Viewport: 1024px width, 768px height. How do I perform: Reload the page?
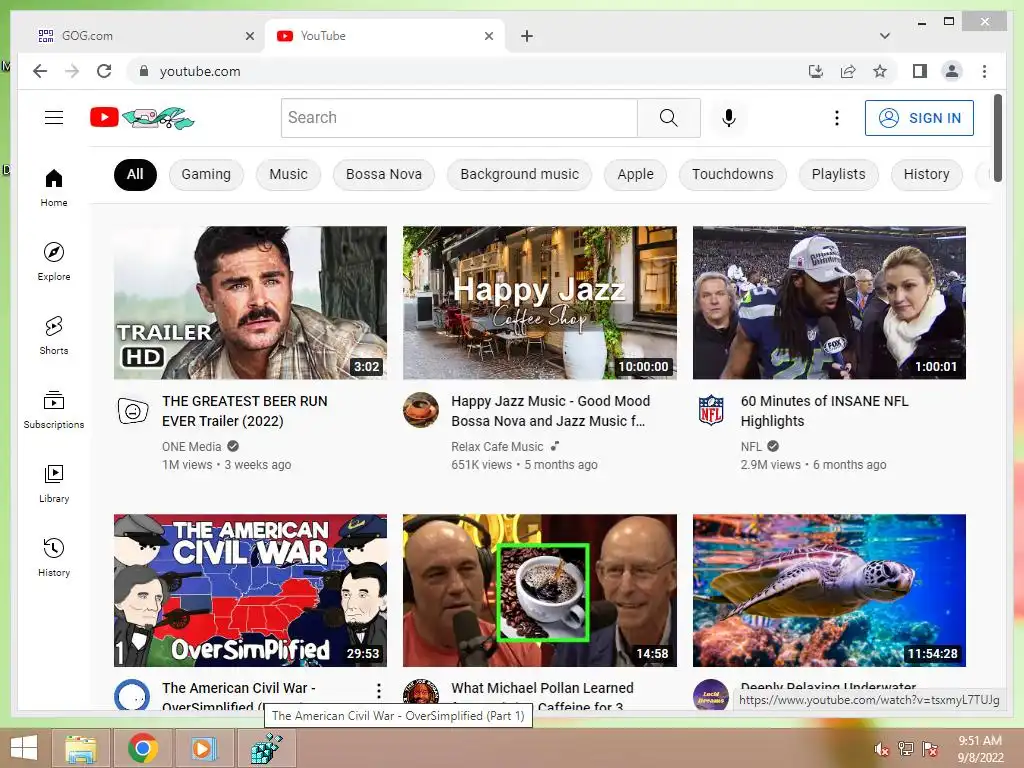tap(104, 71)
